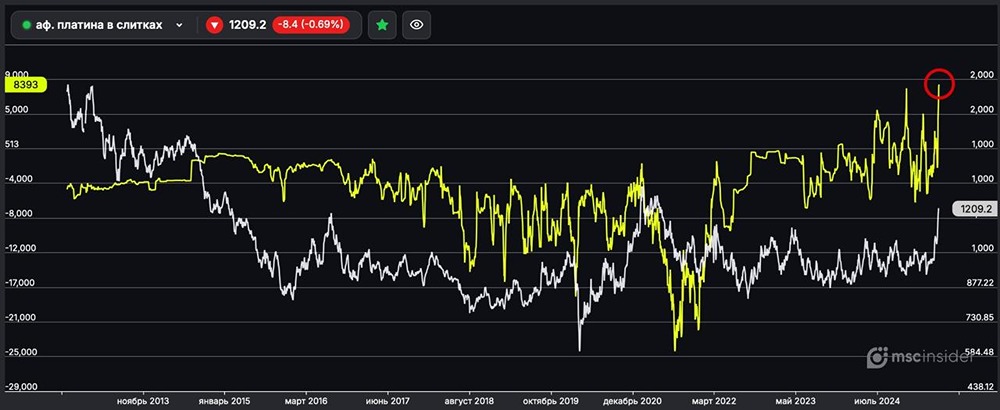Viewport: 1000px width, 410px height.
Task: Click the 'ноябрь 2013' date axis label
Action: (x=143, y=401)
